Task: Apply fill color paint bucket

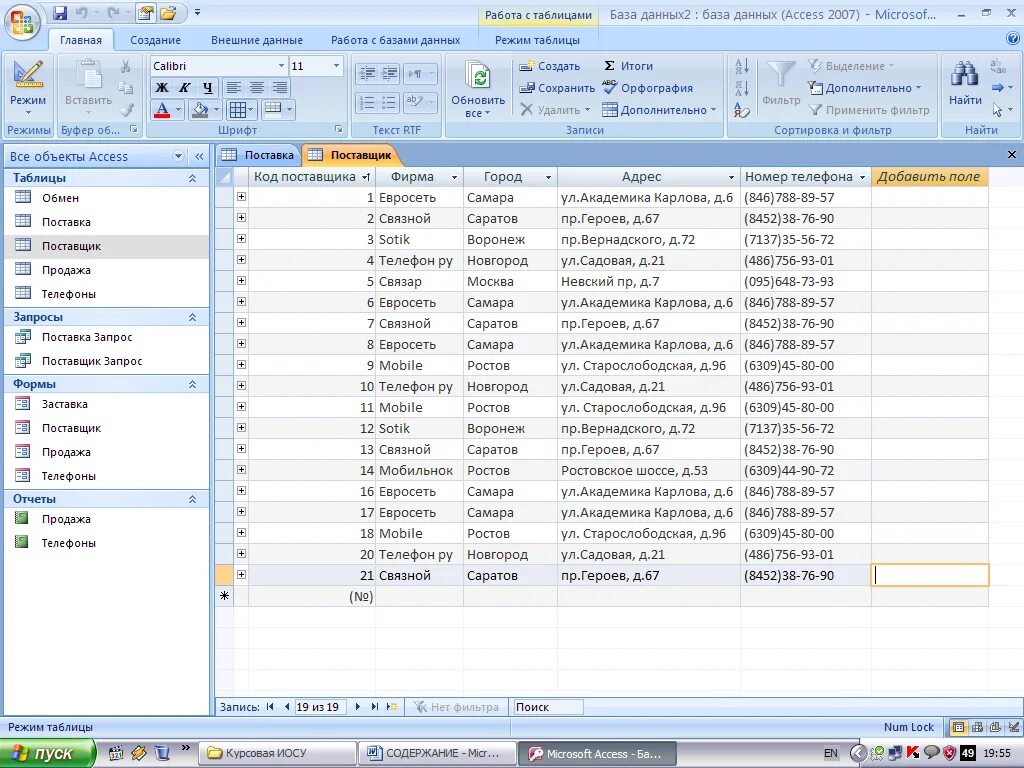Action: [199, 110]
